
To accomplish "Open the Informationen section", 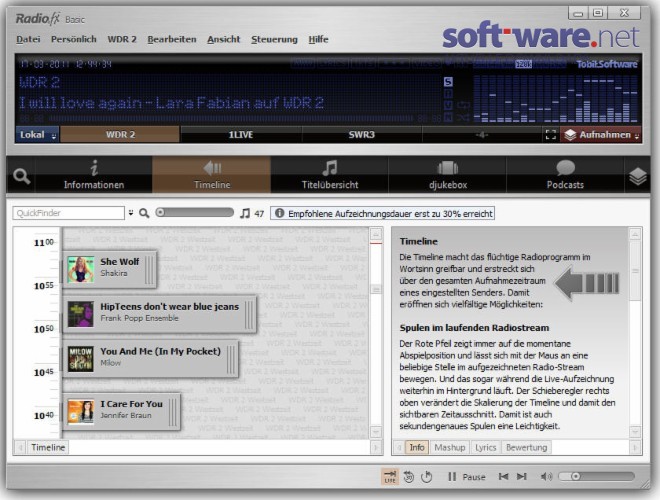I will (94, 175).
